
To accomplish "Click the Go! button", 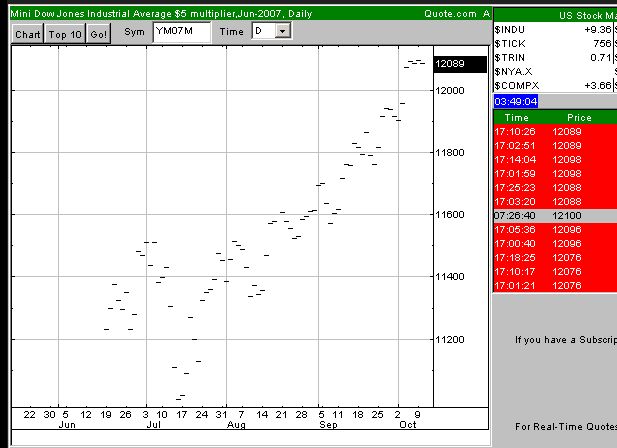I will (x=98, y=34).
